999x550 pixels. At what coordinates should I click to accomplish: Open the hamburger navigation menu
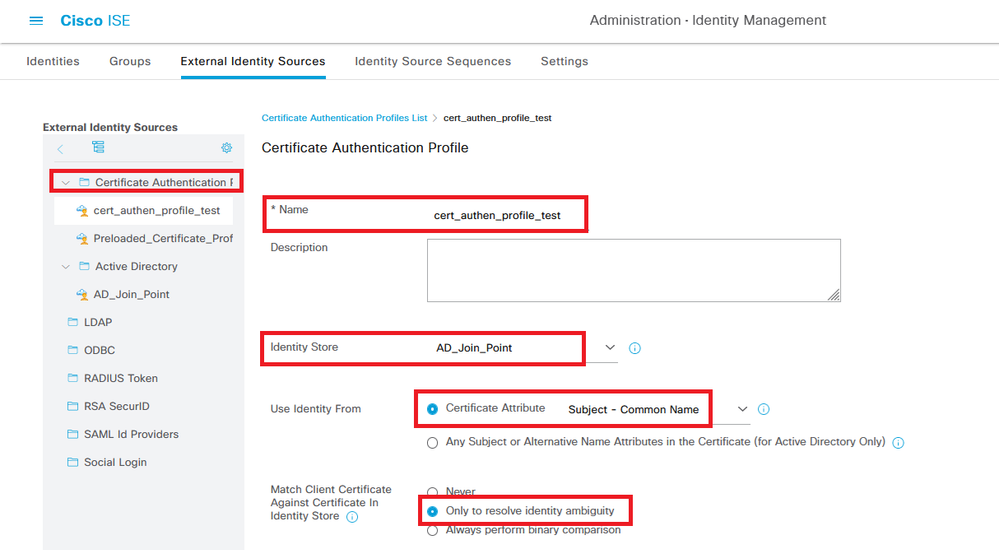pyautogui.click(x=36, y=21)
